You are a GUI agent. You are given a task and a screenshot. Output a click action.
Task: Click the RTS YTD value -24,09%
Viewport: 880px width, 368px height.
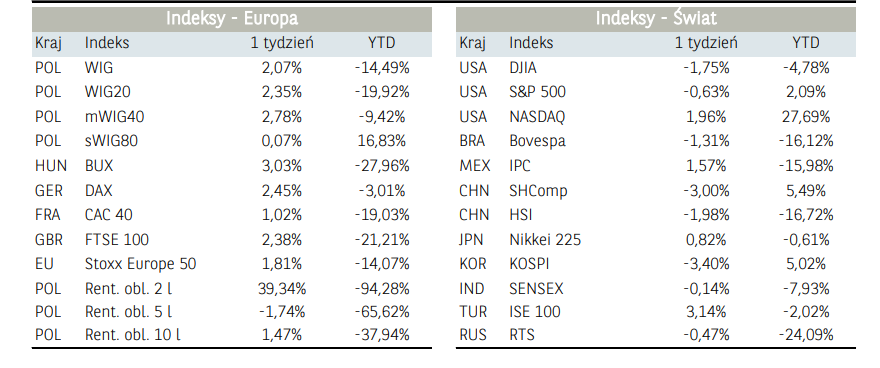[805, 335]
